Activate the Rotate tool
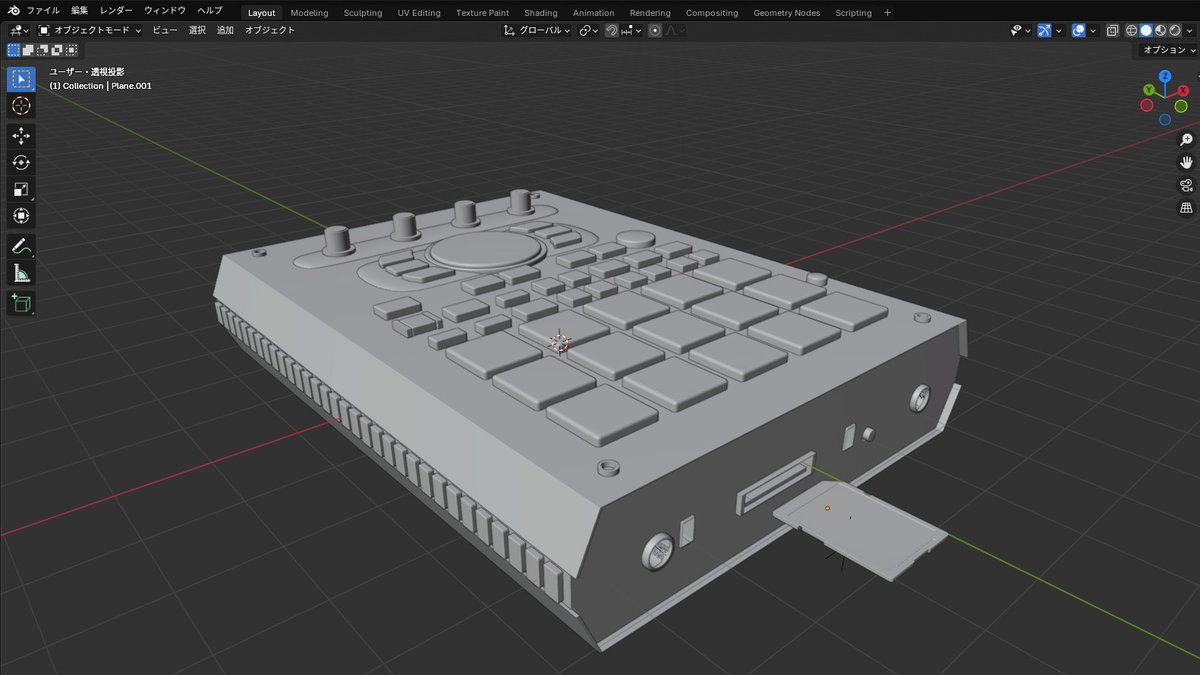The width and height of the screenshot is (1200, 675). click(20, 162)
